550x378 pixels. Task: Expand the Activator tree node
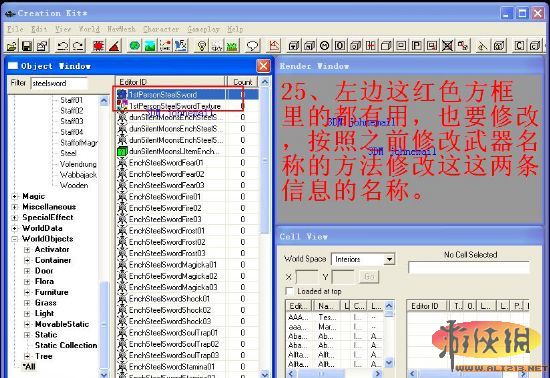(27, 250)
